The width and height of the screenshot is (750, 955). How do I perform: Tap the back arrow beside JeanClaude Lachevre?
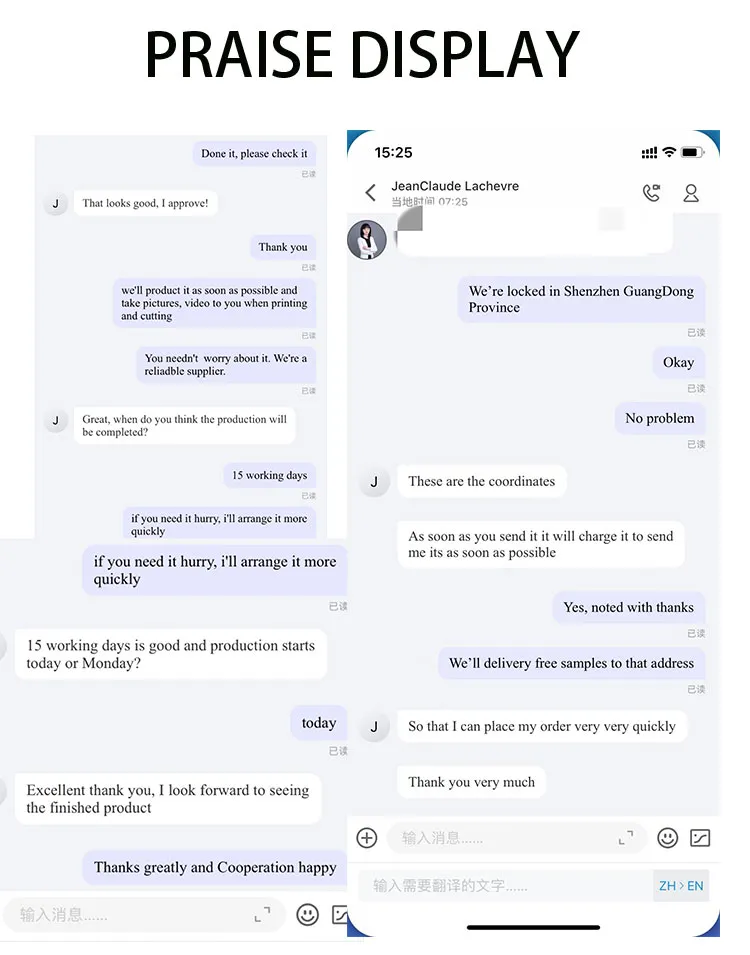(x=370, y=193)
